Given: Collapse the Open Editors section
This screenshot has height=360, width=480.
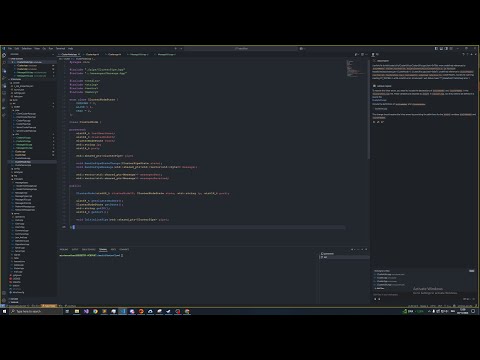Looking at the screenshot, I should 32,59.
